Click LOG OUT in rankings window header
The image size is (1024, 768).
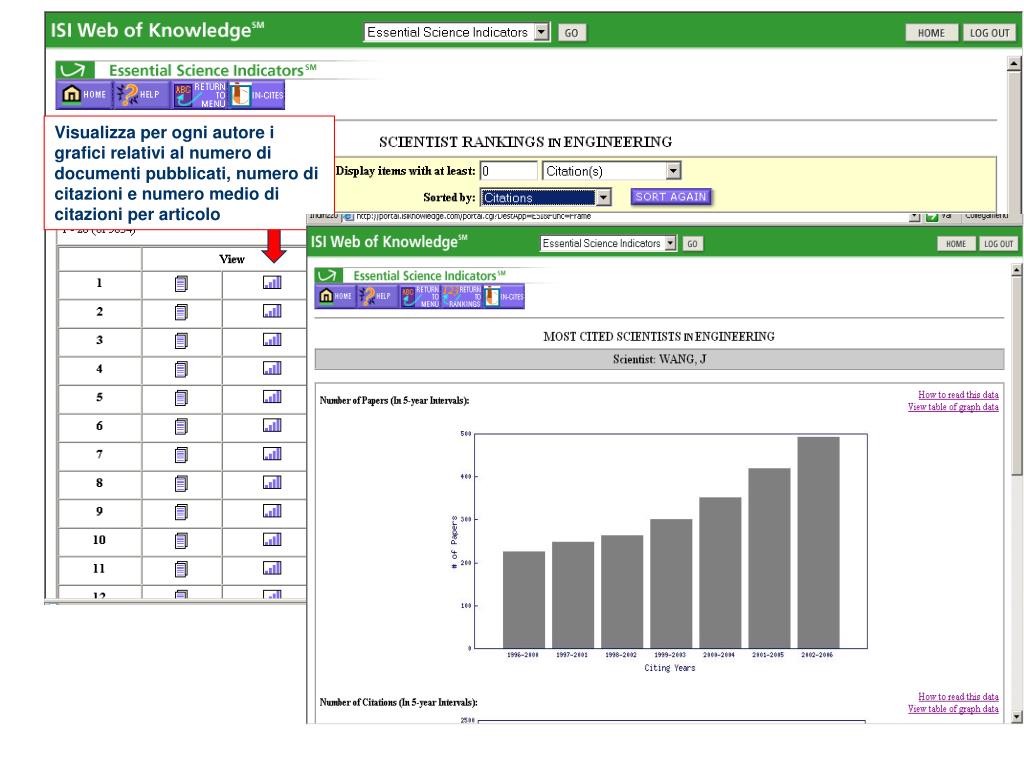989,33
